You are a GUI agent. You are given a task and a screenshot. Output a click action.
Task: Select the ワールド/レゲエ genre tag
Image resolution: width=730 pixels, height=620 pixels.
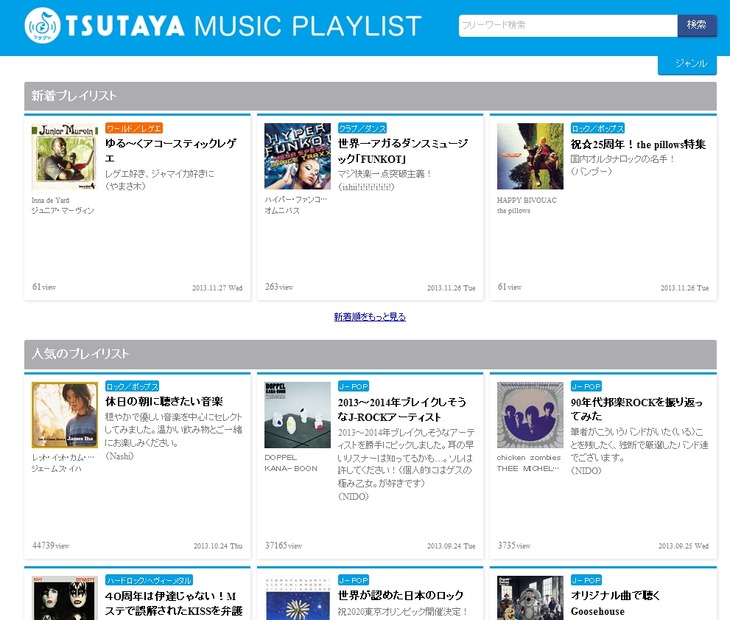coord(134,128)
